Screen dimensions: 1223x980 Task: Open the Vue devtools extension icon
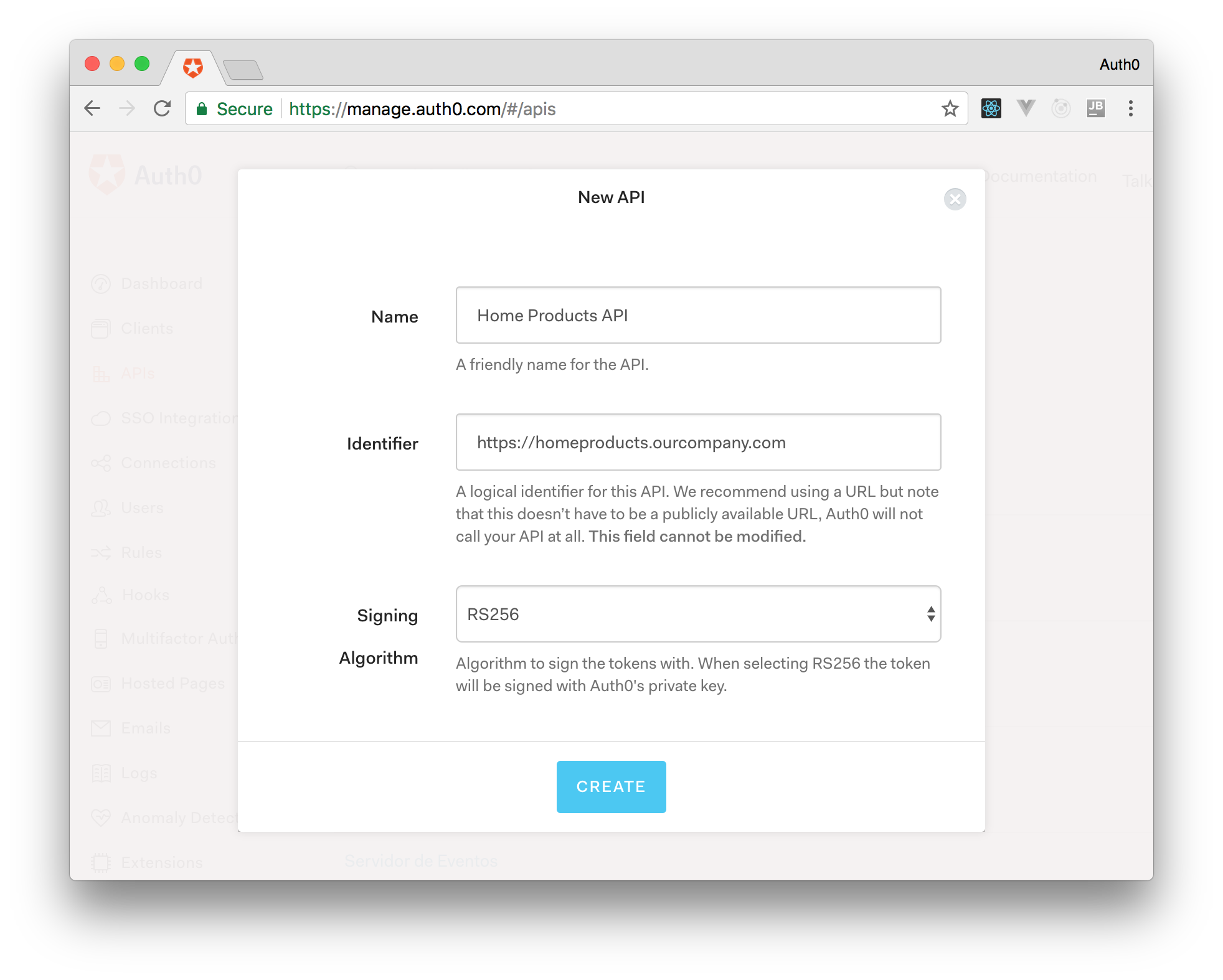1026,109
